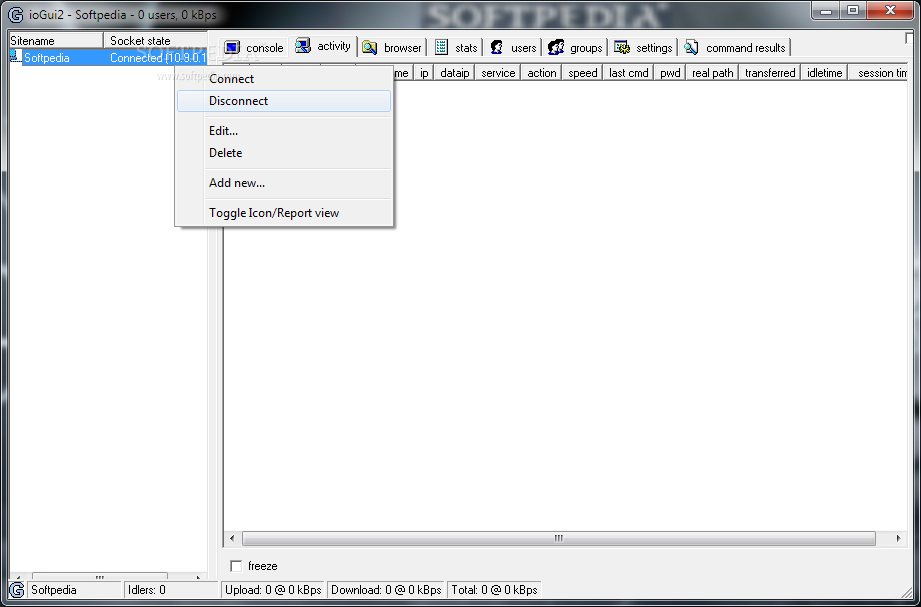This screenshot has height=607, width=921.
Task: Click activity list left scroll arrow
Action: coord(232,538)
